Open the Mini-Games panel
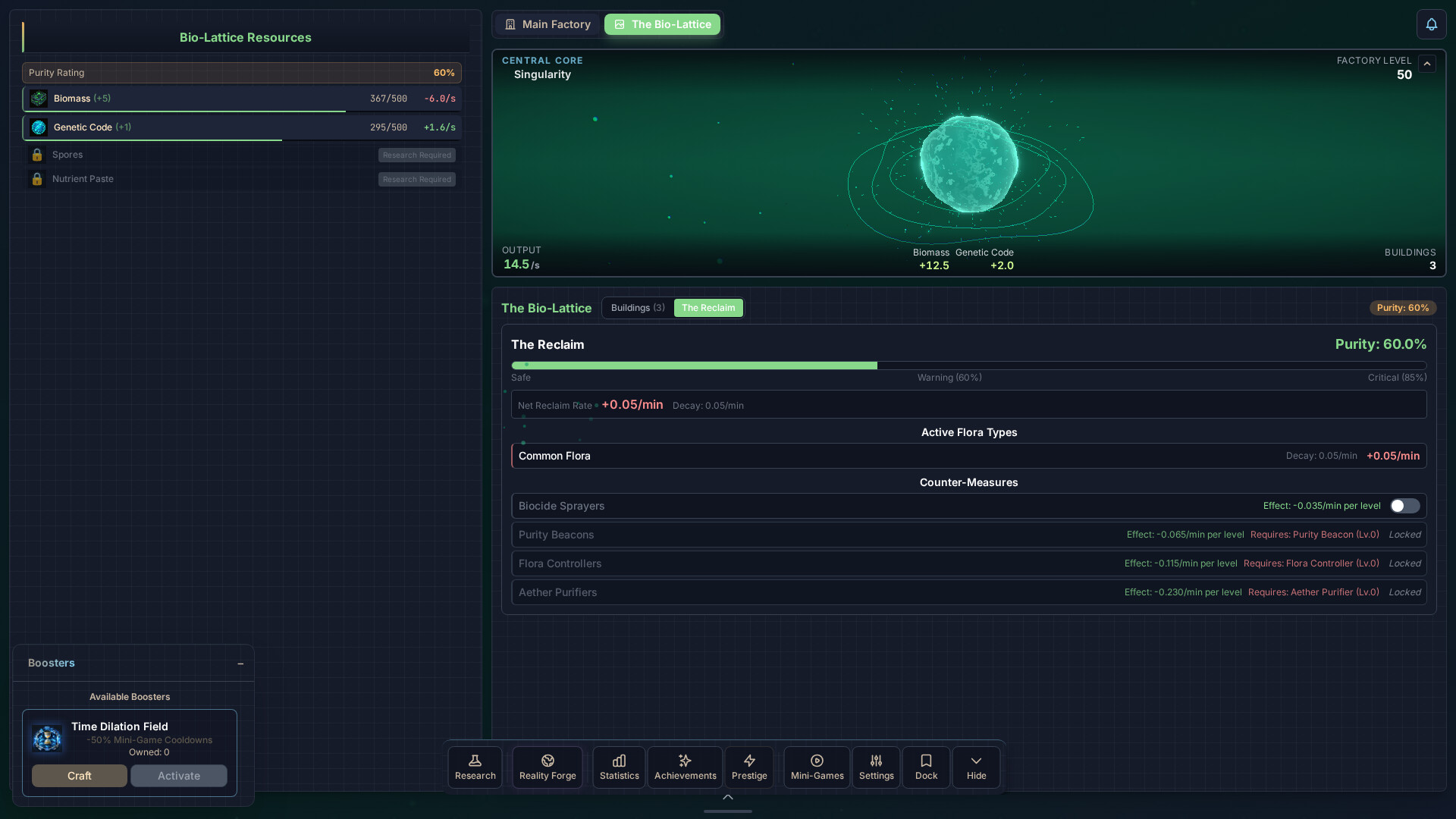 point(817,767)
